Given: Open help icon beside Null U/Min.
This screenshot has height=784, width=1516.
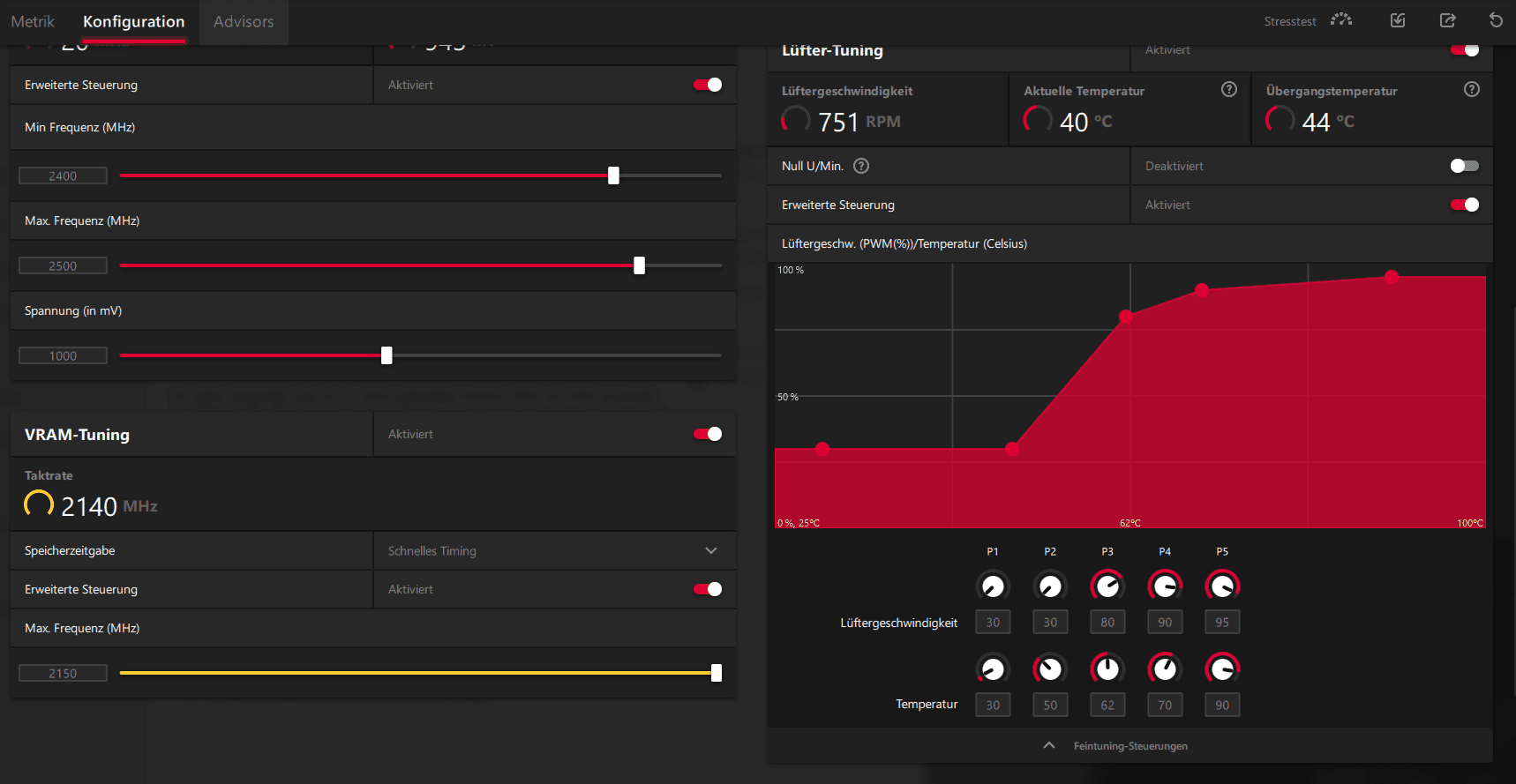Looking at the screenshot, I should (862, 166).
